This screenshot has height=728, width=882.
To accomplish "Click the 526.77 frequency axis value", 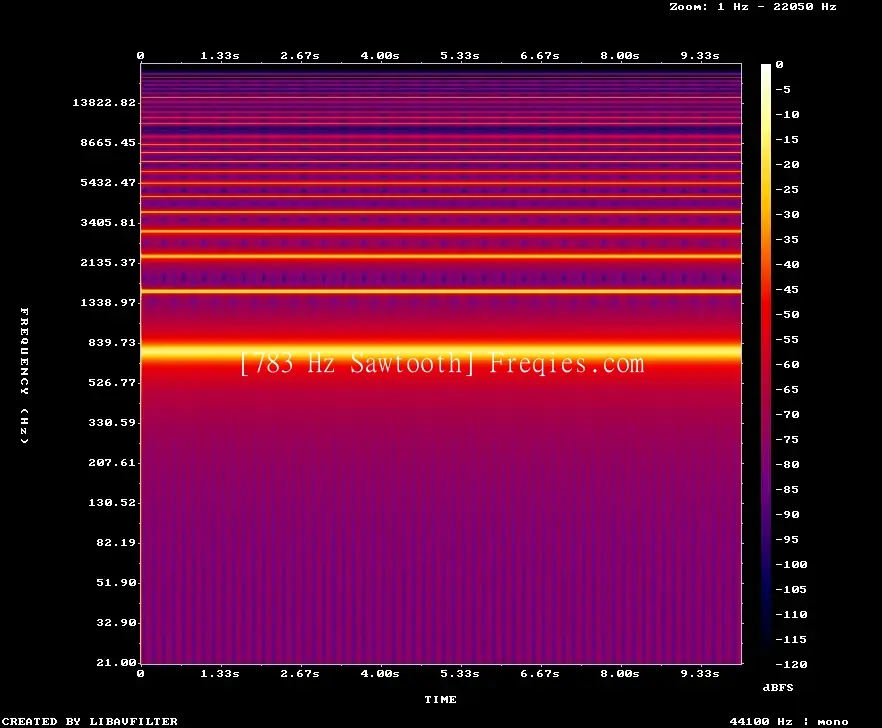I will [x=112, y=382].
